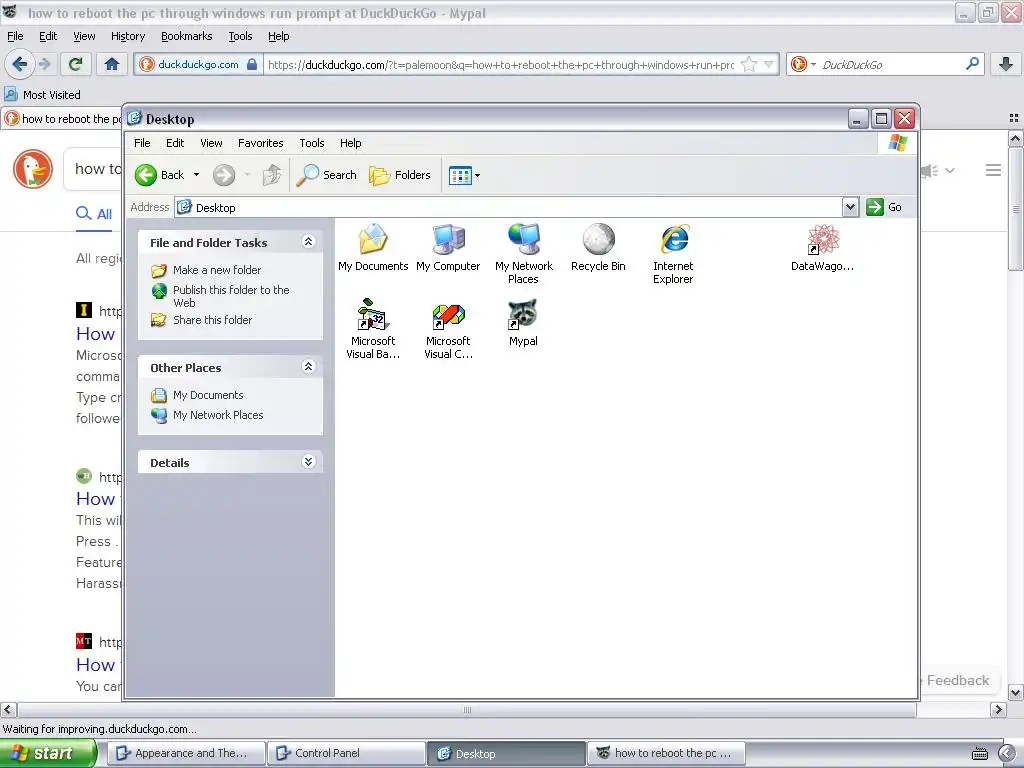1024x768 pixels.
Task: Open Search in Explorer toolbar
Action: point(326,175)
